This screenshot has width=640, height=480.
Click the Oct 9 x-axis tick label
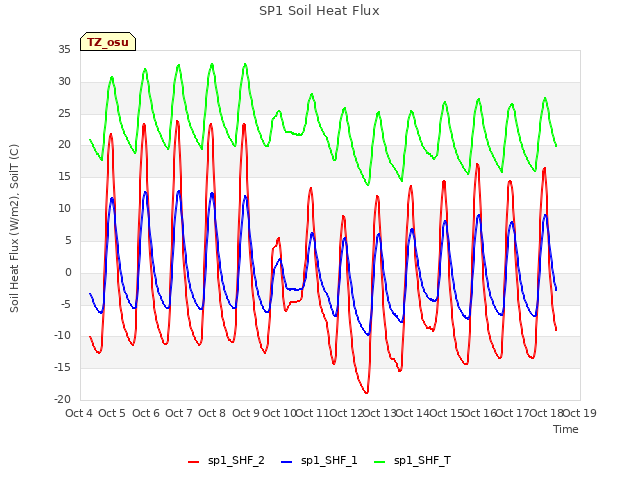[246, 413]
